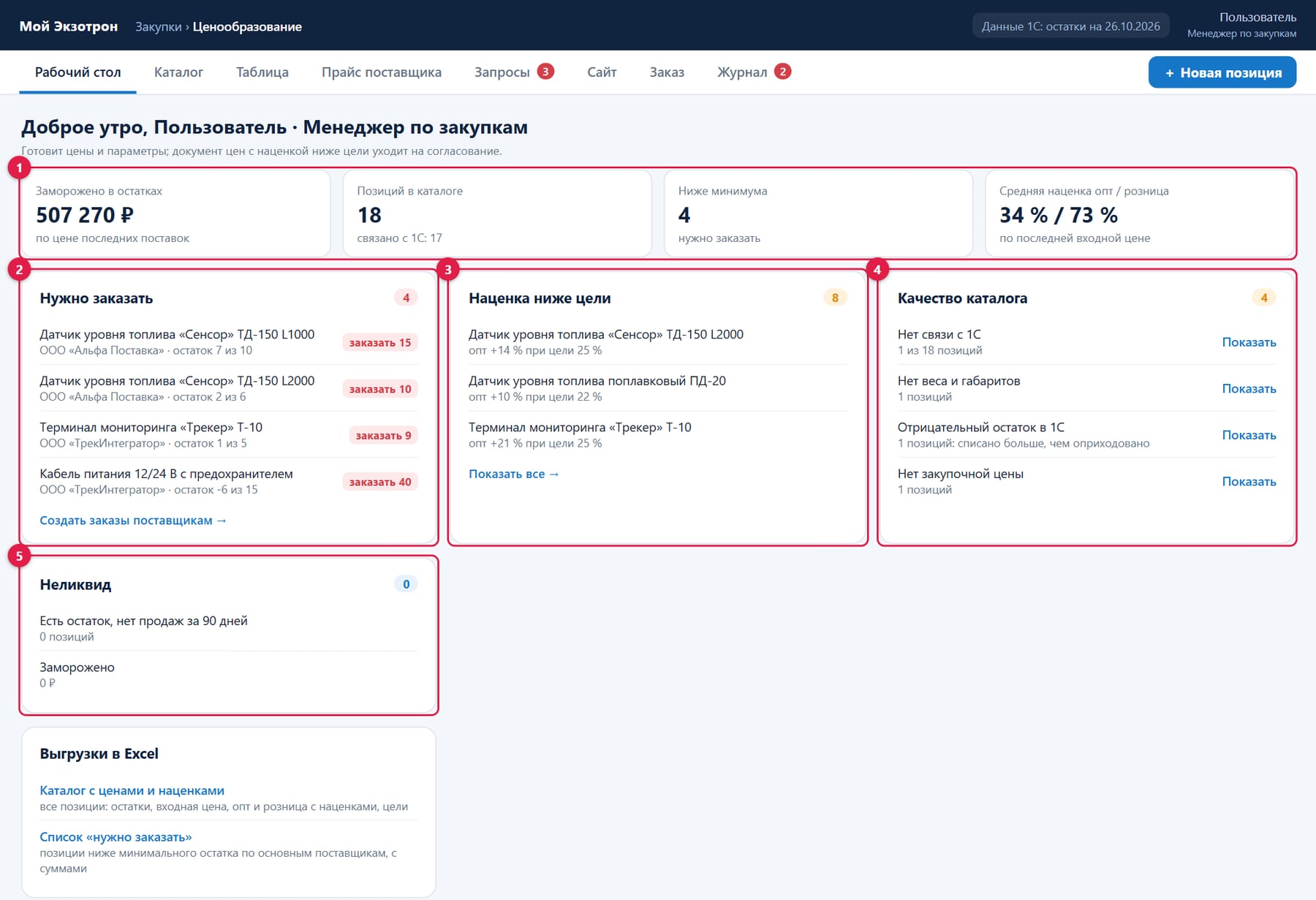Viewport: 1316px width, 900px height.
Task: Click the Средняя наценка опт / розница card
Action: point(1140,213)
